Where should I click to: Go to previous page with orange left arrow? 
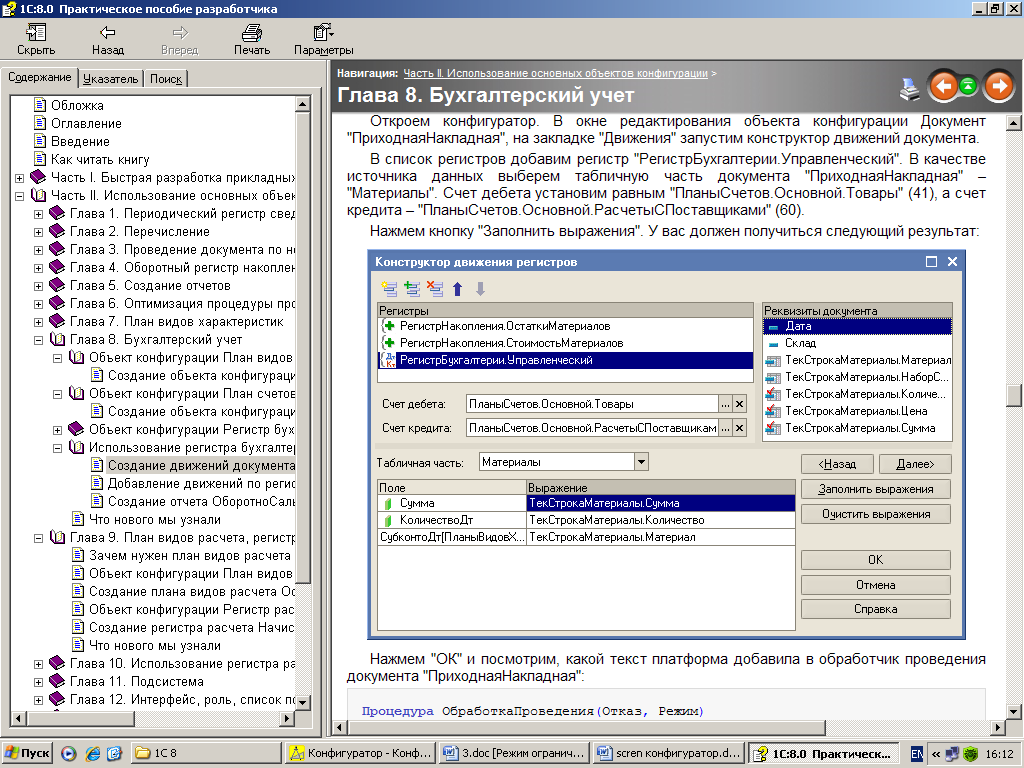[943, 87]
